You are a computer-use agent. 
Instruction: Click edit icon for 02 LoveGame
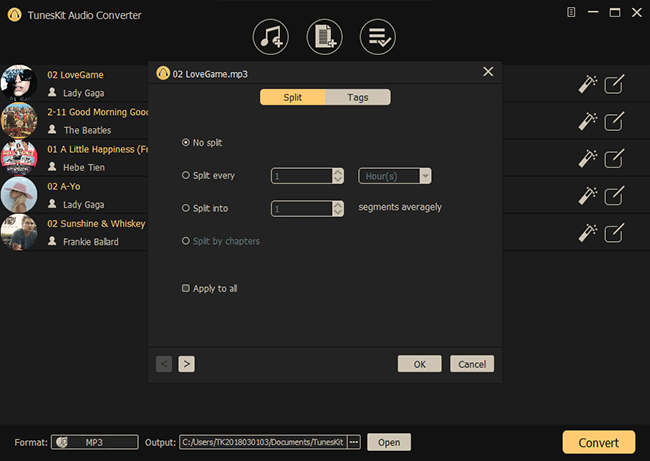point(614,84)
